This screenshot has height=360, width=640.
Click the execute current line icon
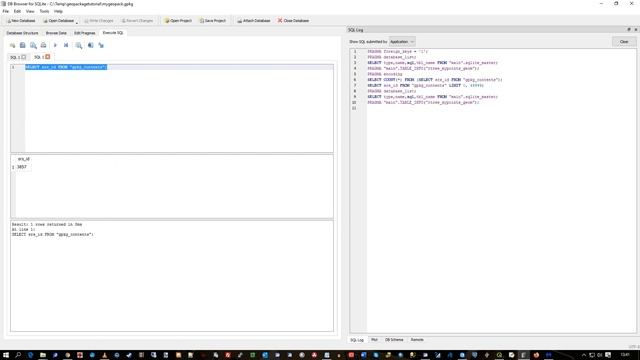66,45
